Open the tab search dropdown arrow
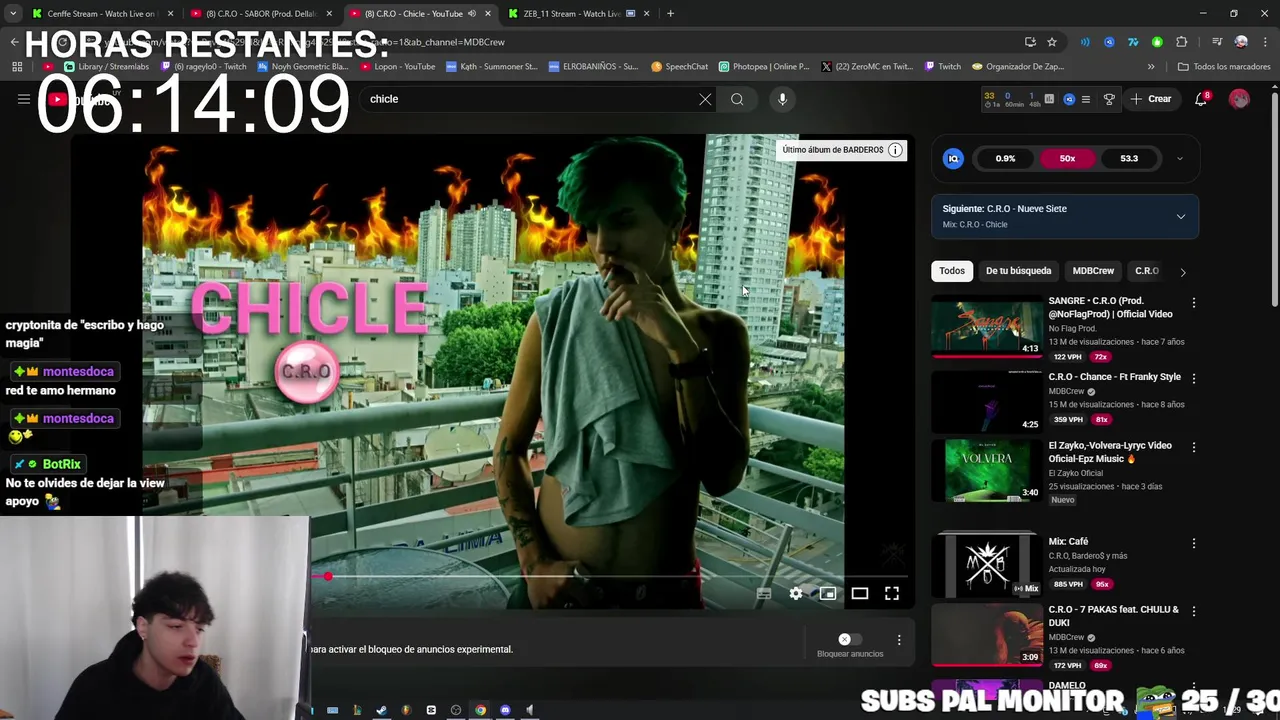 (x=13, y=14)
